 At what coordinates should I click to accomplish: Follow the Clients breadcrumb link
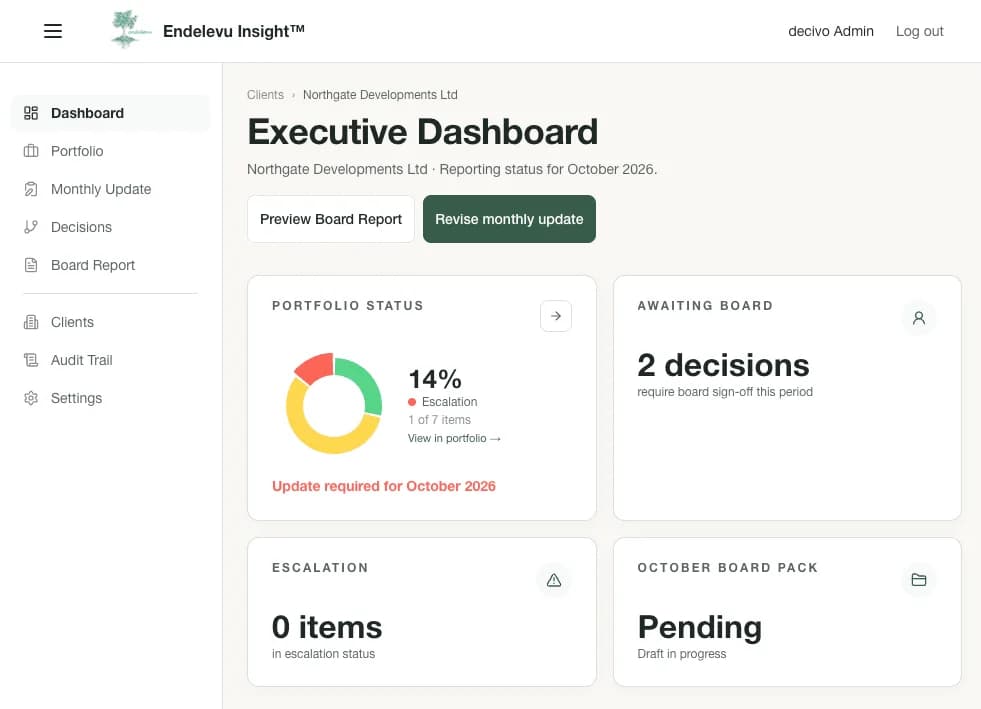265,94
